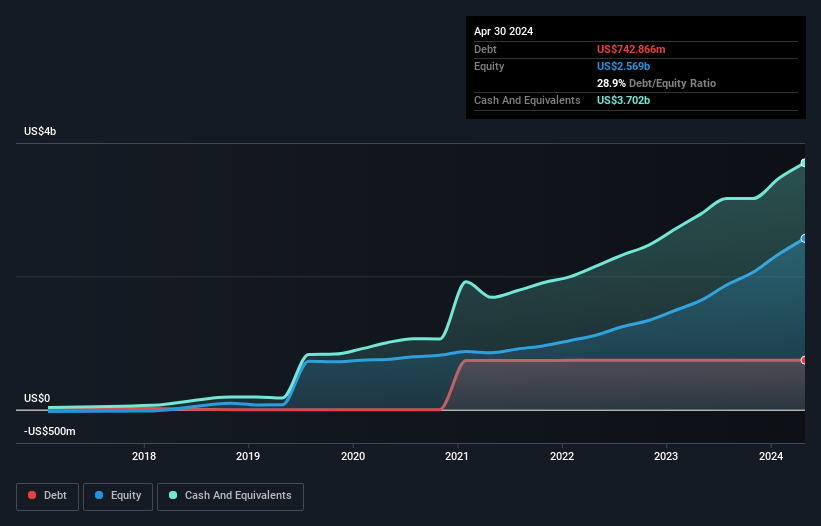Screen dimensions: 821x526
Task: Click the 2021 x-axis label
Action: (457, 456)
